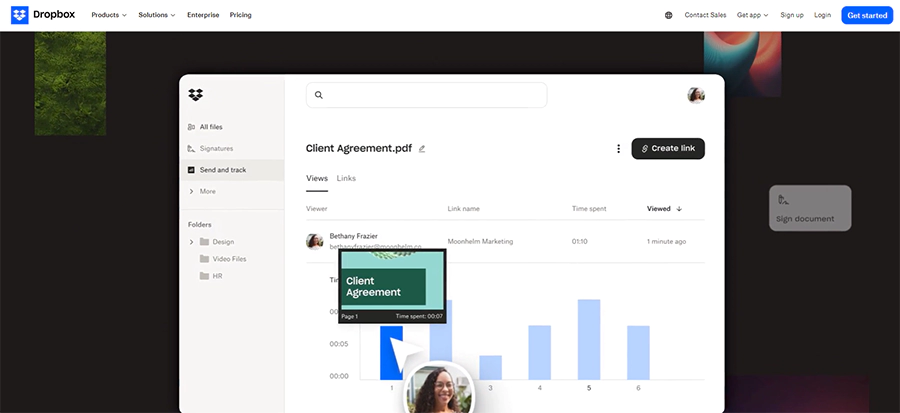The height and width of the screenshot is (413, 900).
Task: Click the Client Agreement page preview thumbnail
Action: point(392,286)
